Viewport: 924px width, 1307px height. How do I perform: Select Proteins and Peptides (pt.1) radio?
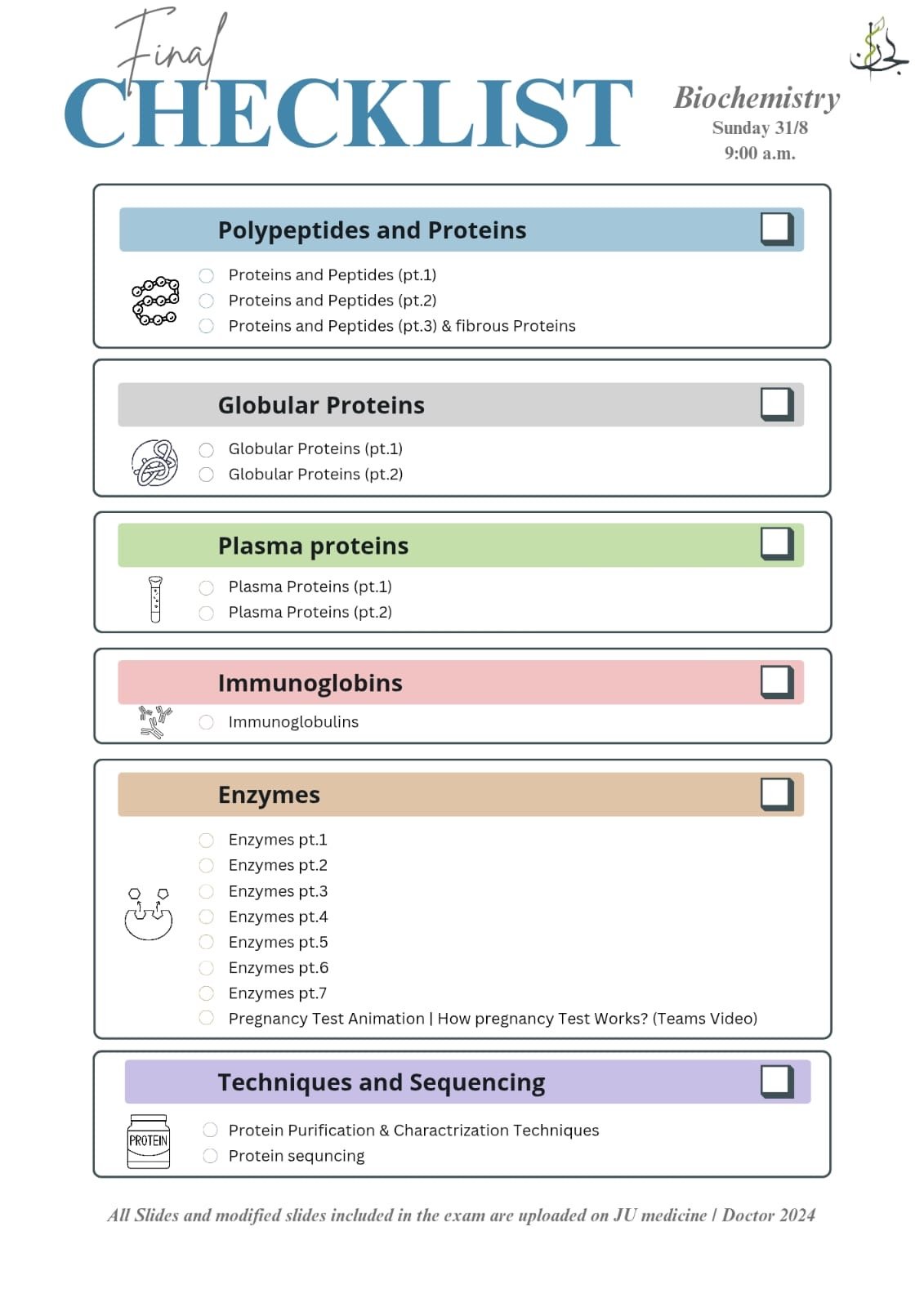point(207,275)
